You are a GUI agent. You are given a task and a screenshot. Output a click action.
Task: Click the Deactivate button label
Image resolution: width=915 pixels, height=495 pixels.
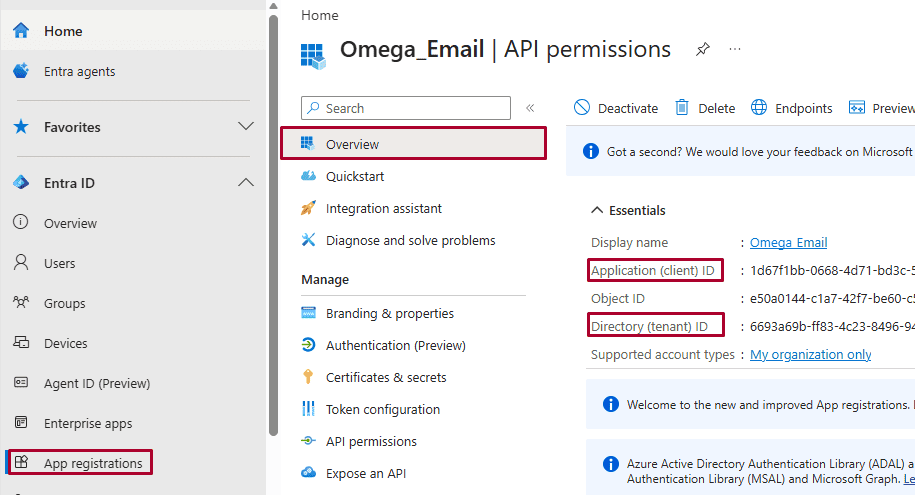pos(628,109)
